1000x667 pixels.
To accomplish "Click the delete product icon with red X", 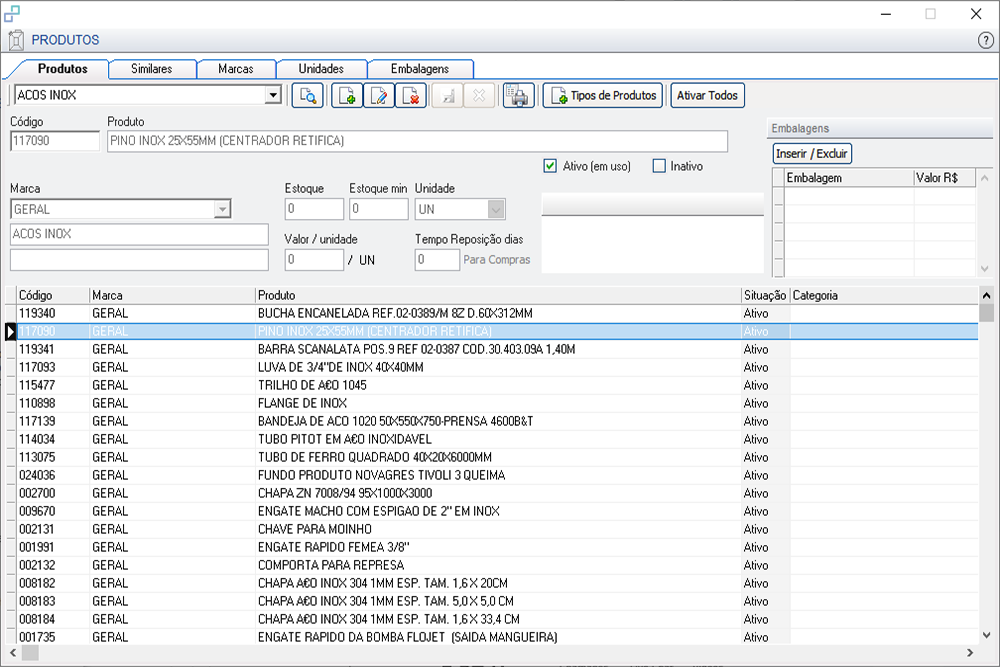I will click(411, 96).
